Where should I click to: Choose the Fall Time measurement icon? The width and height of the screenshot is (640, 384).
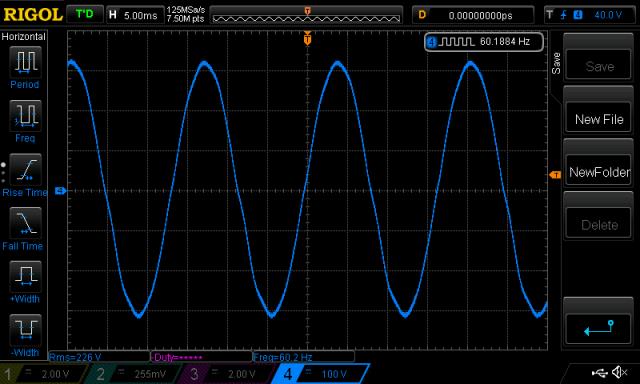tap(25, 223)
